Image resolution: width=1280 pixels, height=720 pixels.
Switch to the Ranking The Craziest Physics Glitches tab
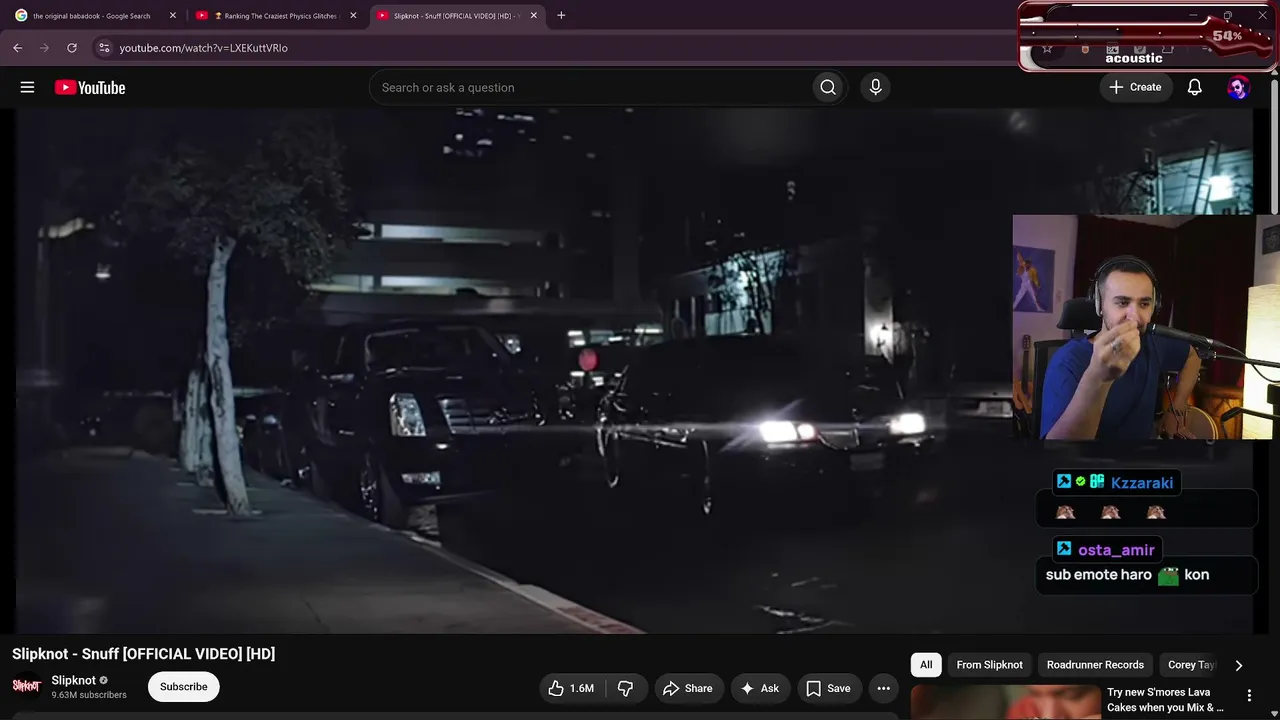[276, 15]
